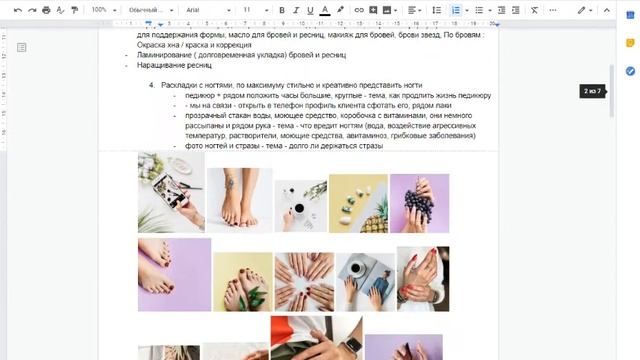This screenshot has width=640, height=360.
Task: Open the paragraph style dropdown
Action: point(151,10)
